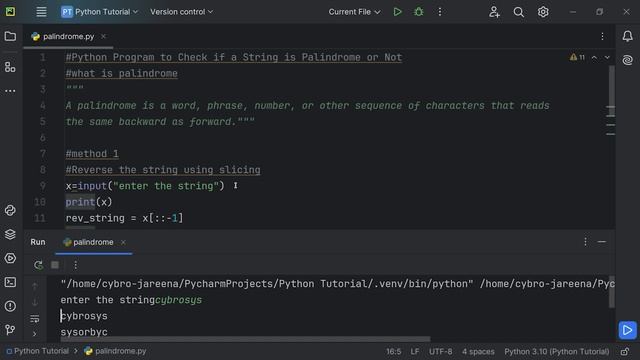Click the 11 warnings inspection indicator

tap(578, 57)
